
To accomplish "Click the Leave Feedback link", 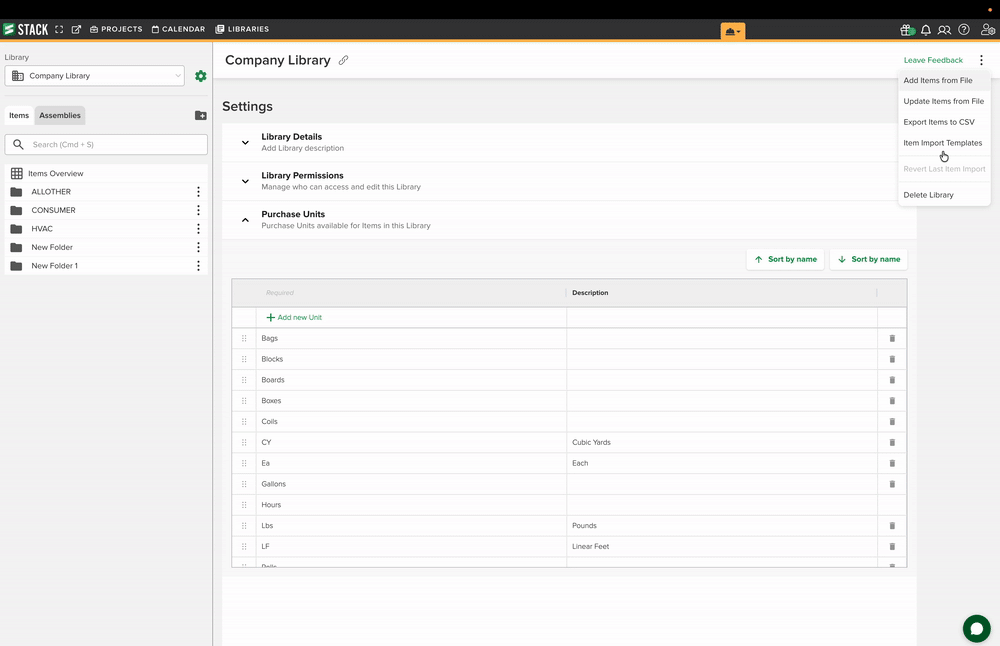I will coord(933,60).
